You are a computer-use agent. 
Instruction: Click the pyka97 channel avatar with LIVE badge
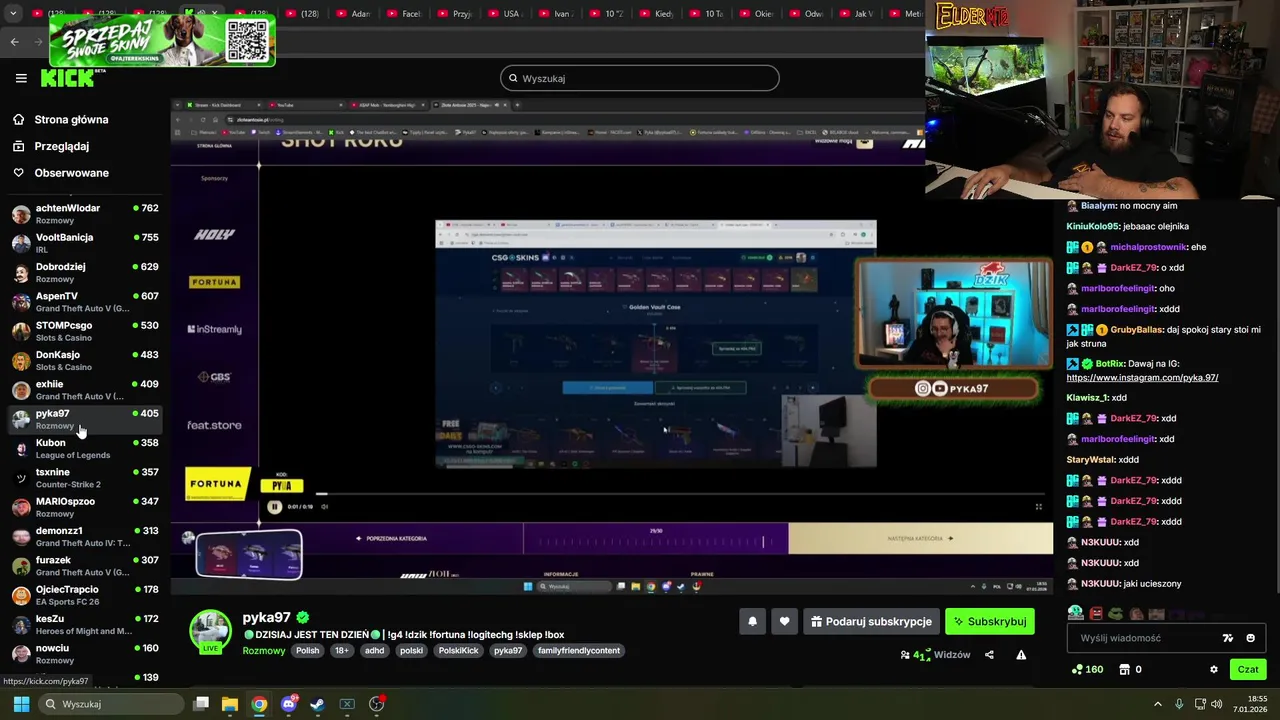pos(211,632)
